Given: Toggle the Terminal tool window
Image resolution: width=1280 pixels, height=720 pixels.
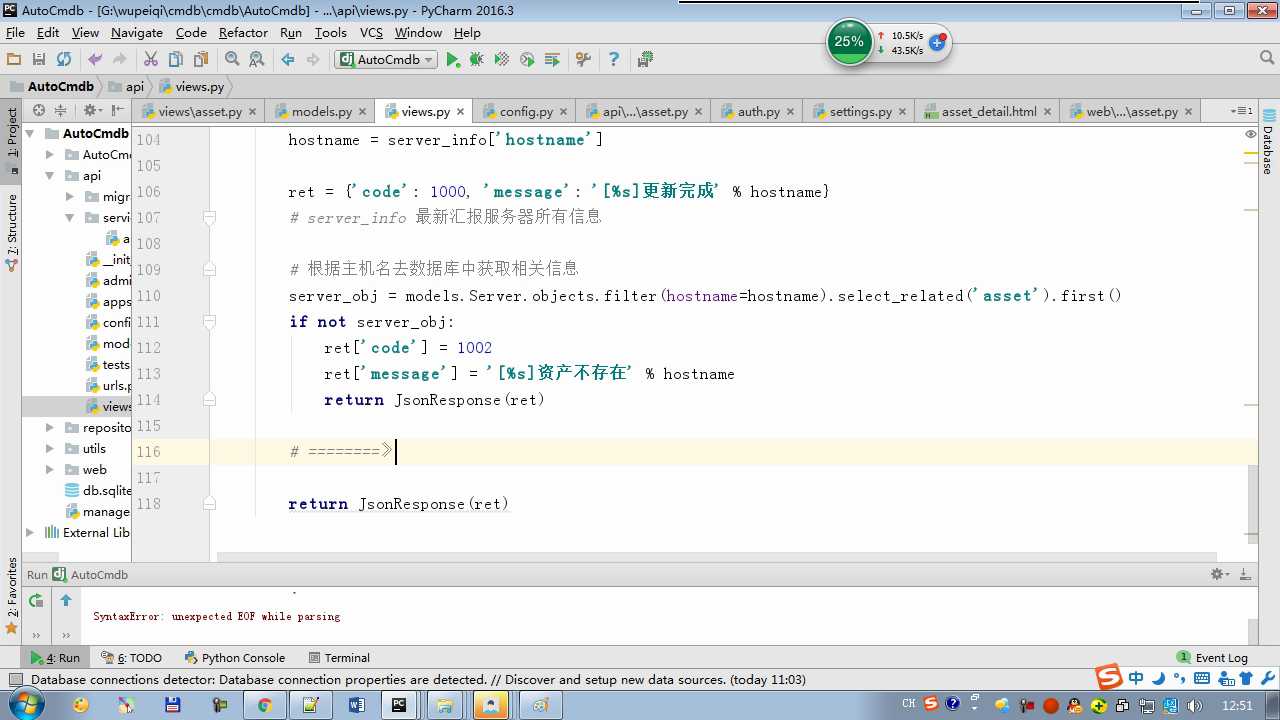Looking at the screenshot, I should click(339, 657).
